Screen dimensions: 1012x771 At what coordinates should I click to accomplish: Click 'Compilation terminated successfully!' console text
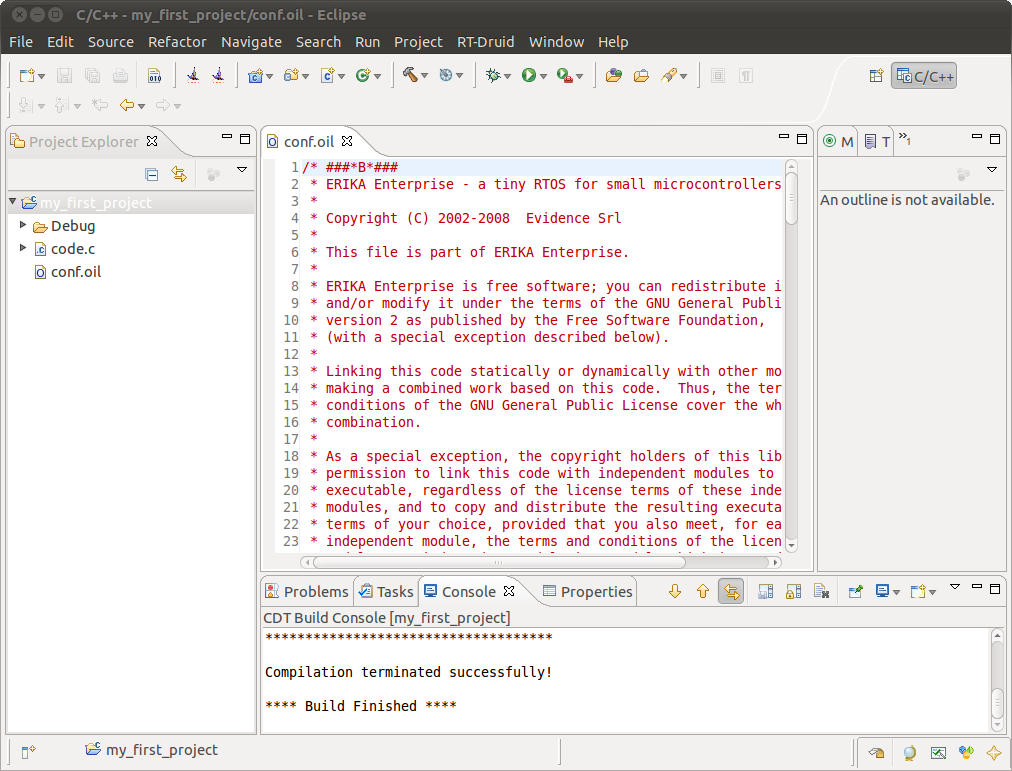click(408, 672)
